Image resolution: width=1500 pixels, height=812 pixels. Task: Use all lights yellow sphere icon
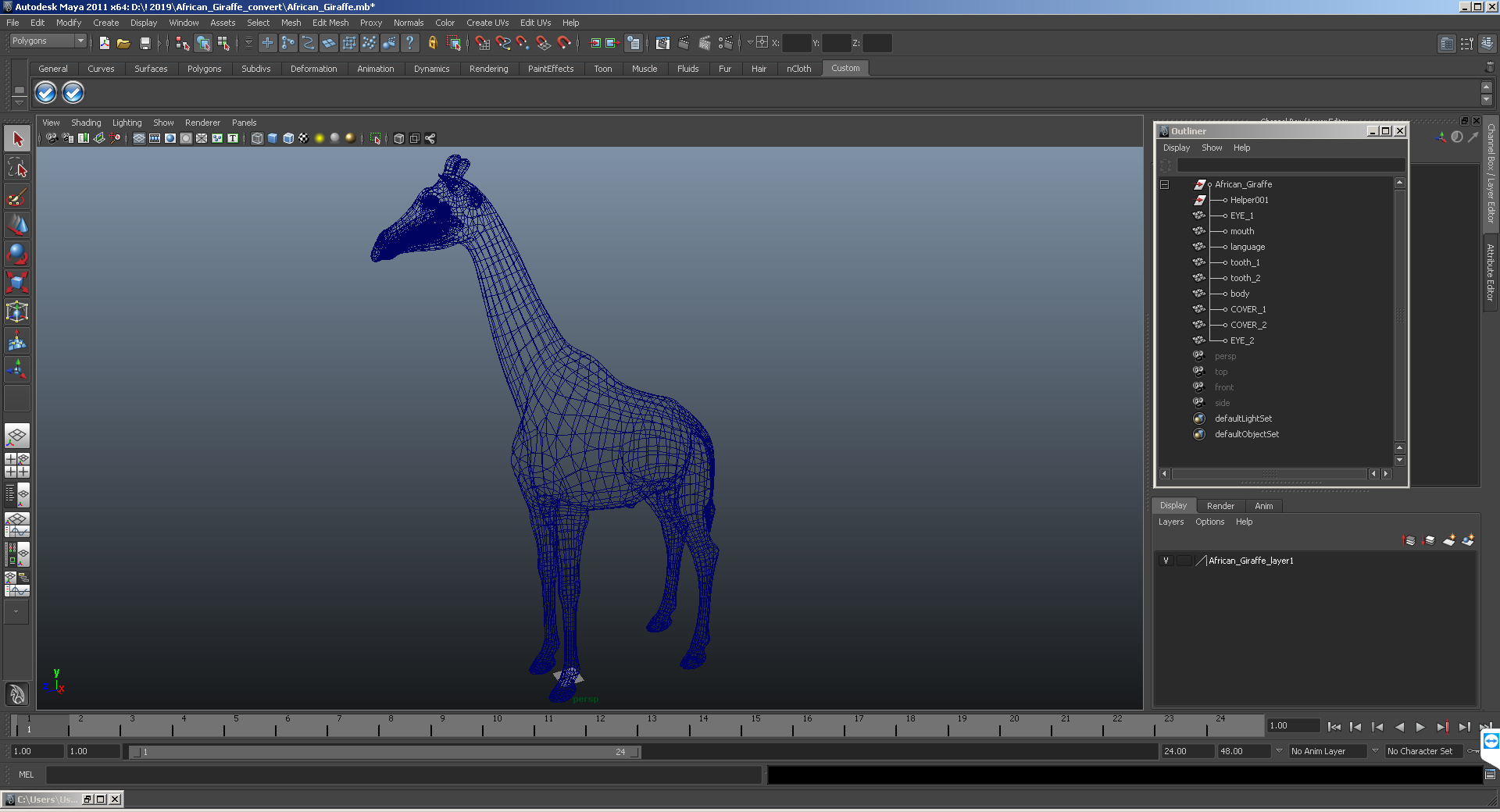pyautogui.click(x=320, y=138)
